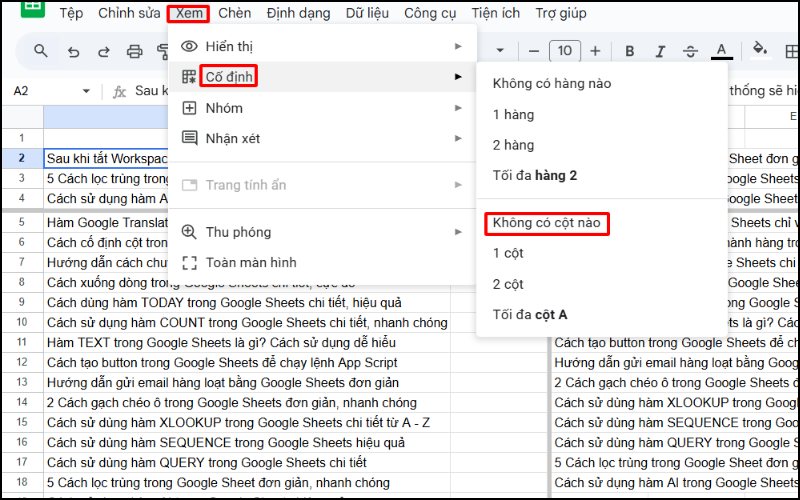Open the Định dạng menu
The height and width of the screenshot is (500, 800).
(x=298, y=13)
